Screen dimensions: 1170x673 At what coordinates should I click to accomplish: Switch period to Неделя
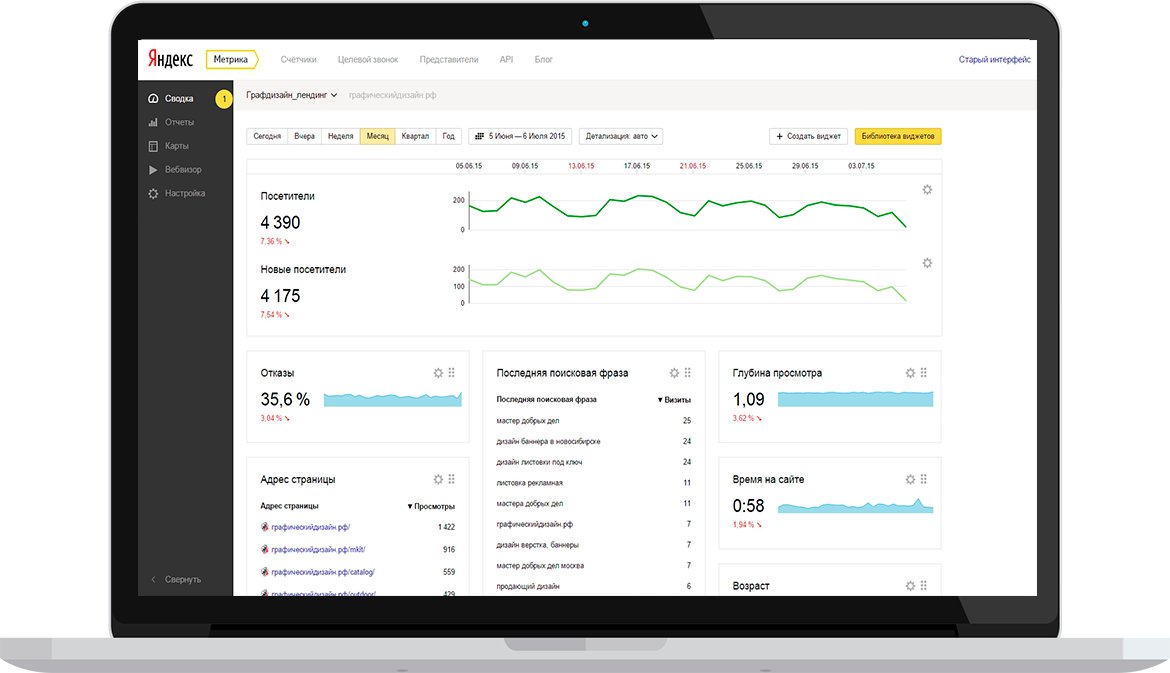click(340, 137)
